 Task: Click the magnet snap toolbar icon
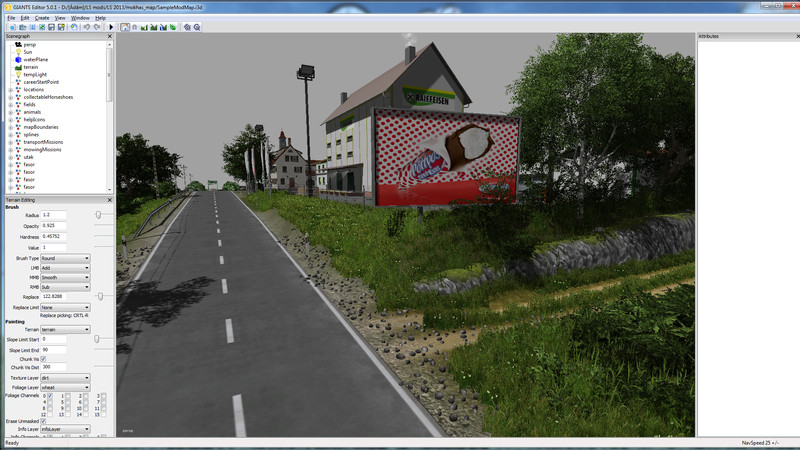tap(134, 27)
